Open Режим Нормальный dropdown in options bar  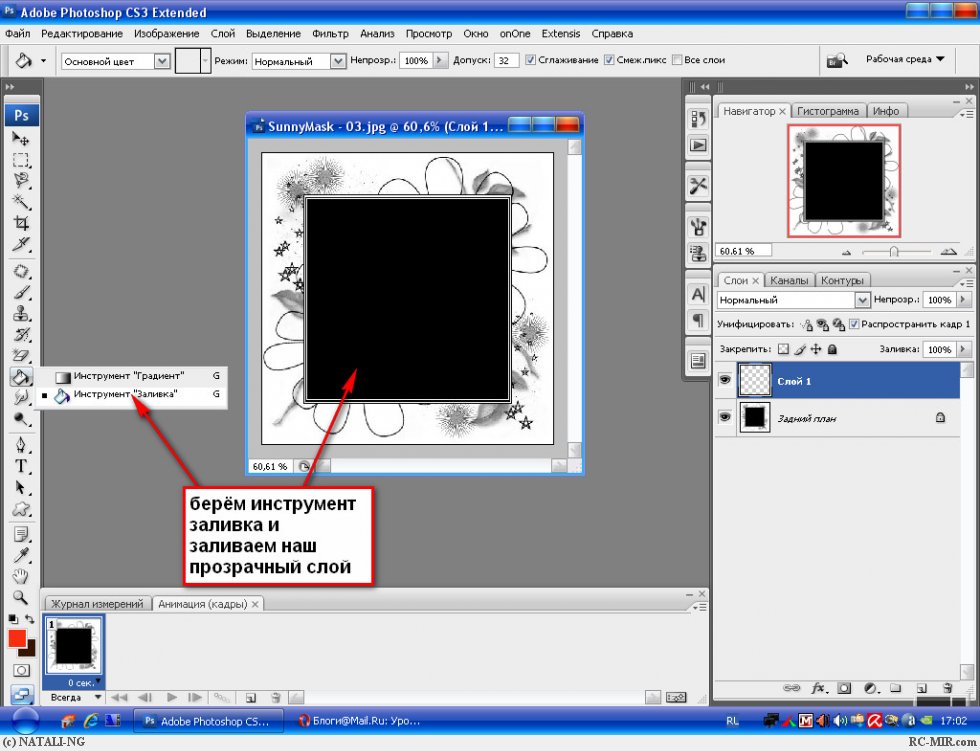338,61
